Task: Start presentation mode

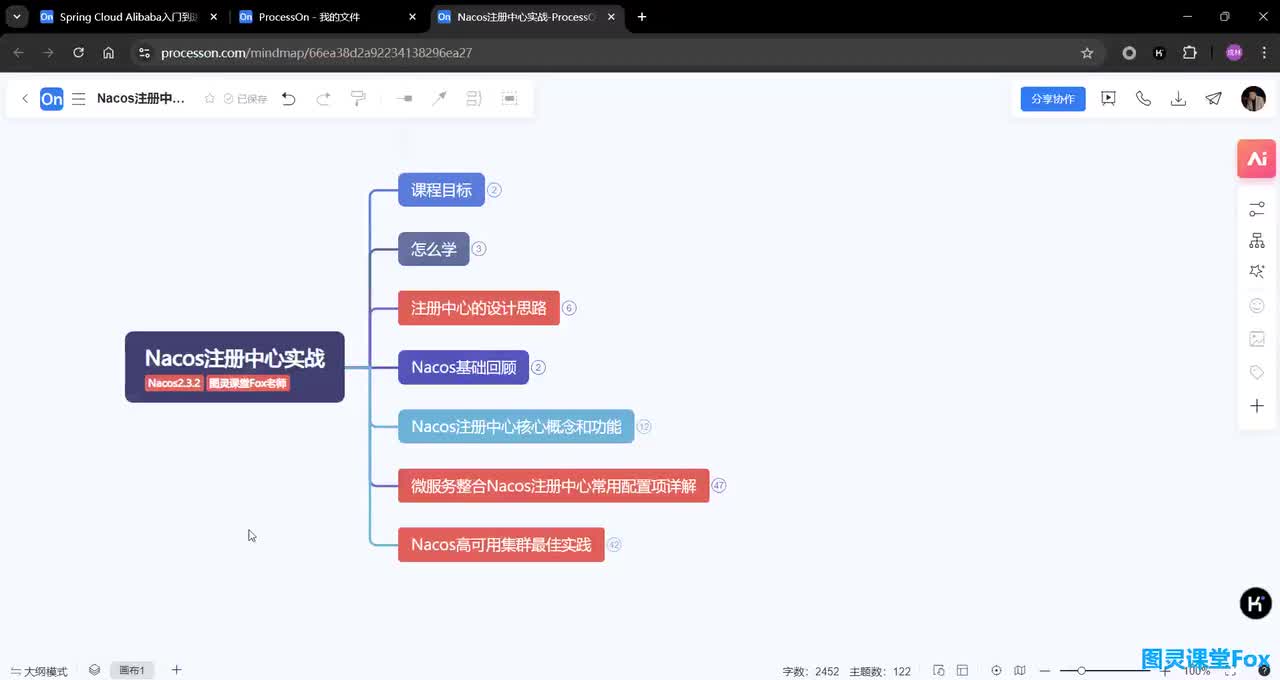Action: click(1108, 98)
